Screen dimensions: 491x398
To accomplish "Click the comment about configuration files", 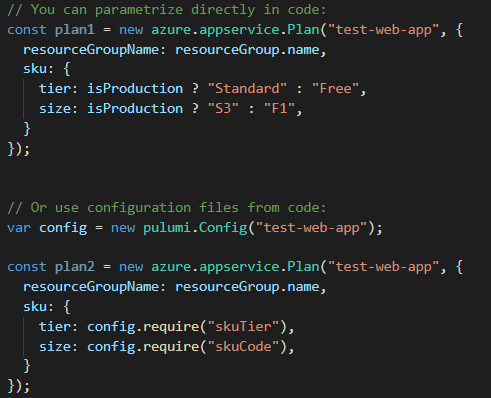I will click(x=167, y=208).
